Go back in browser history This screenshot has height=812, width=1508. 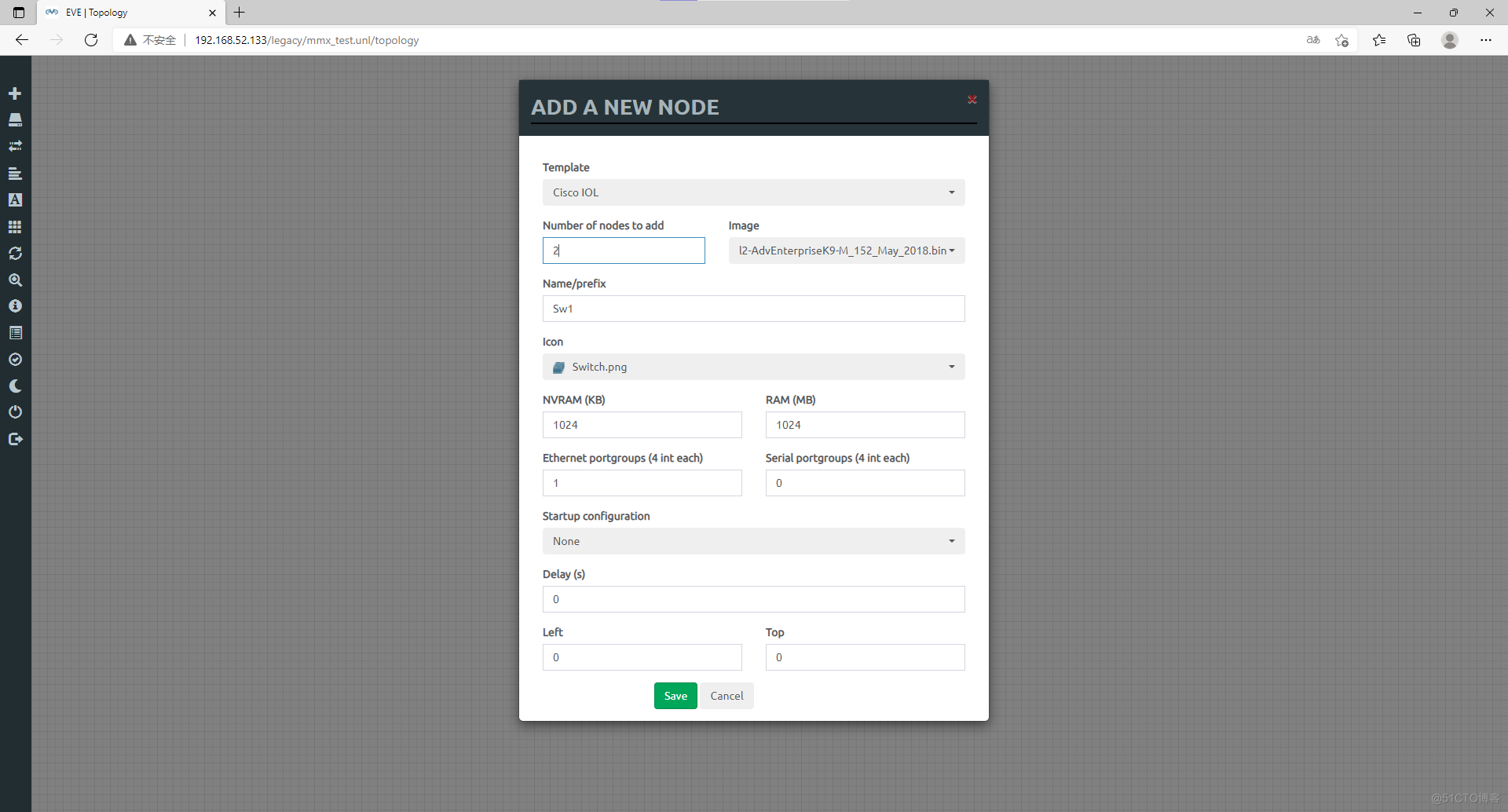point(22,40)
